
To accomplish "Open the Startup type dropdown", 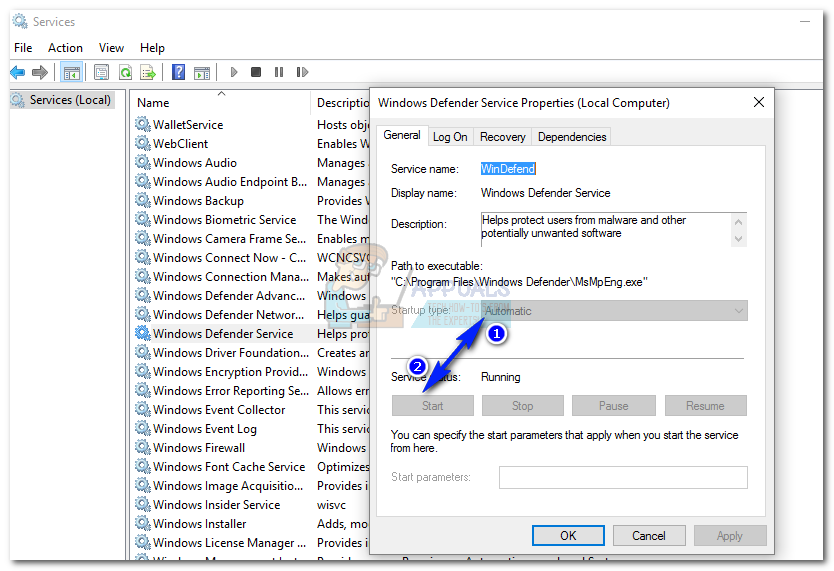I will point(614,311).
